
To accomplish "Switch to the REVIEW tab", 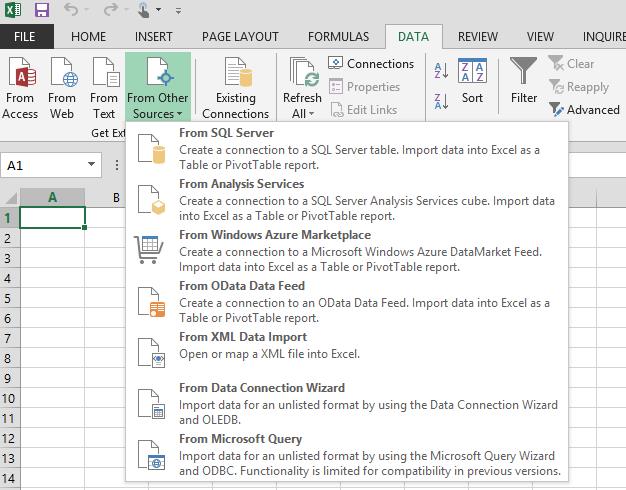I will click(x=477, y=37).
